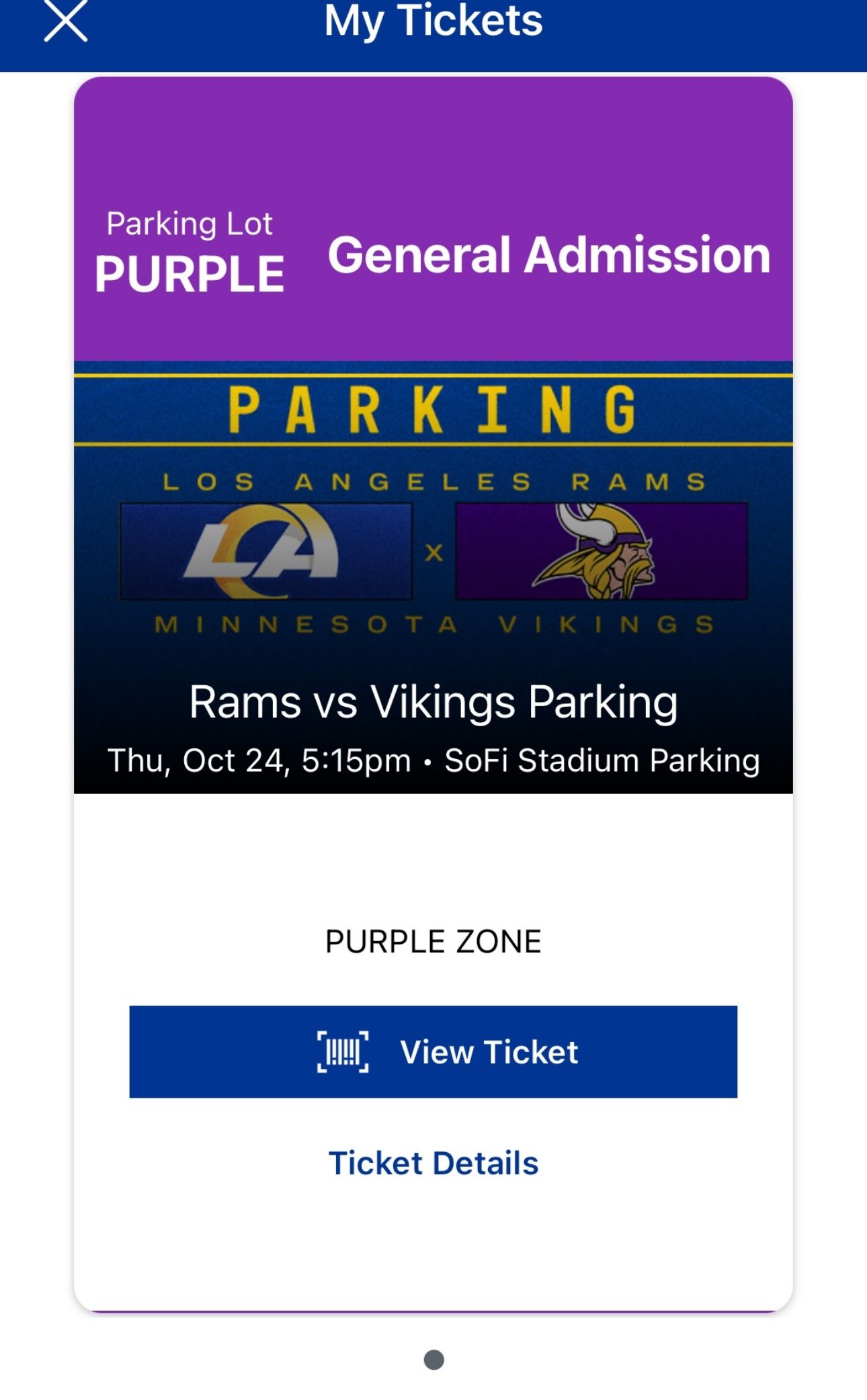Select the page indicator dot

coord(433,1360)
